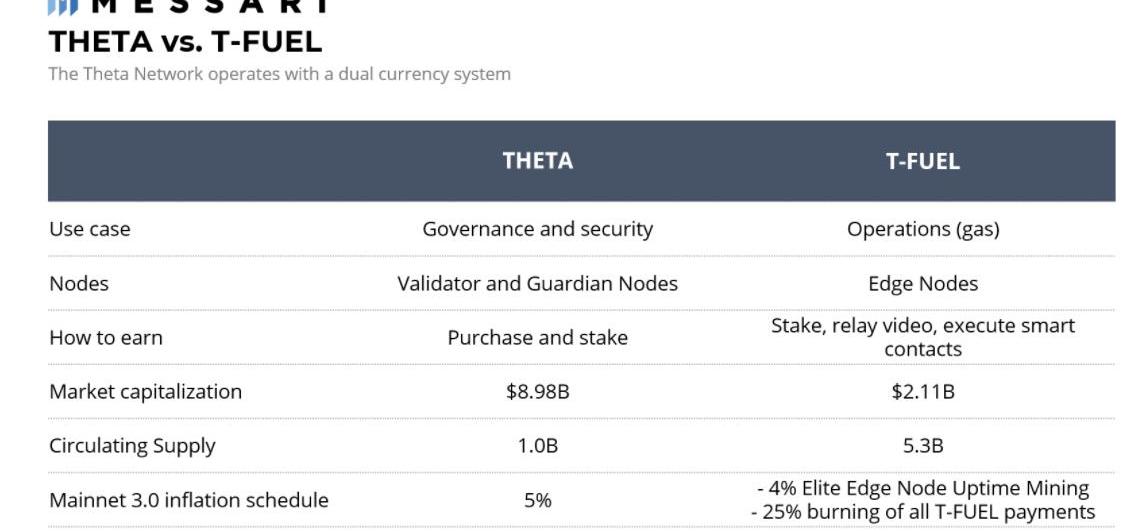Select the Purchase and stake cell
Viewport: 1144px width, 532px height.
538,338
